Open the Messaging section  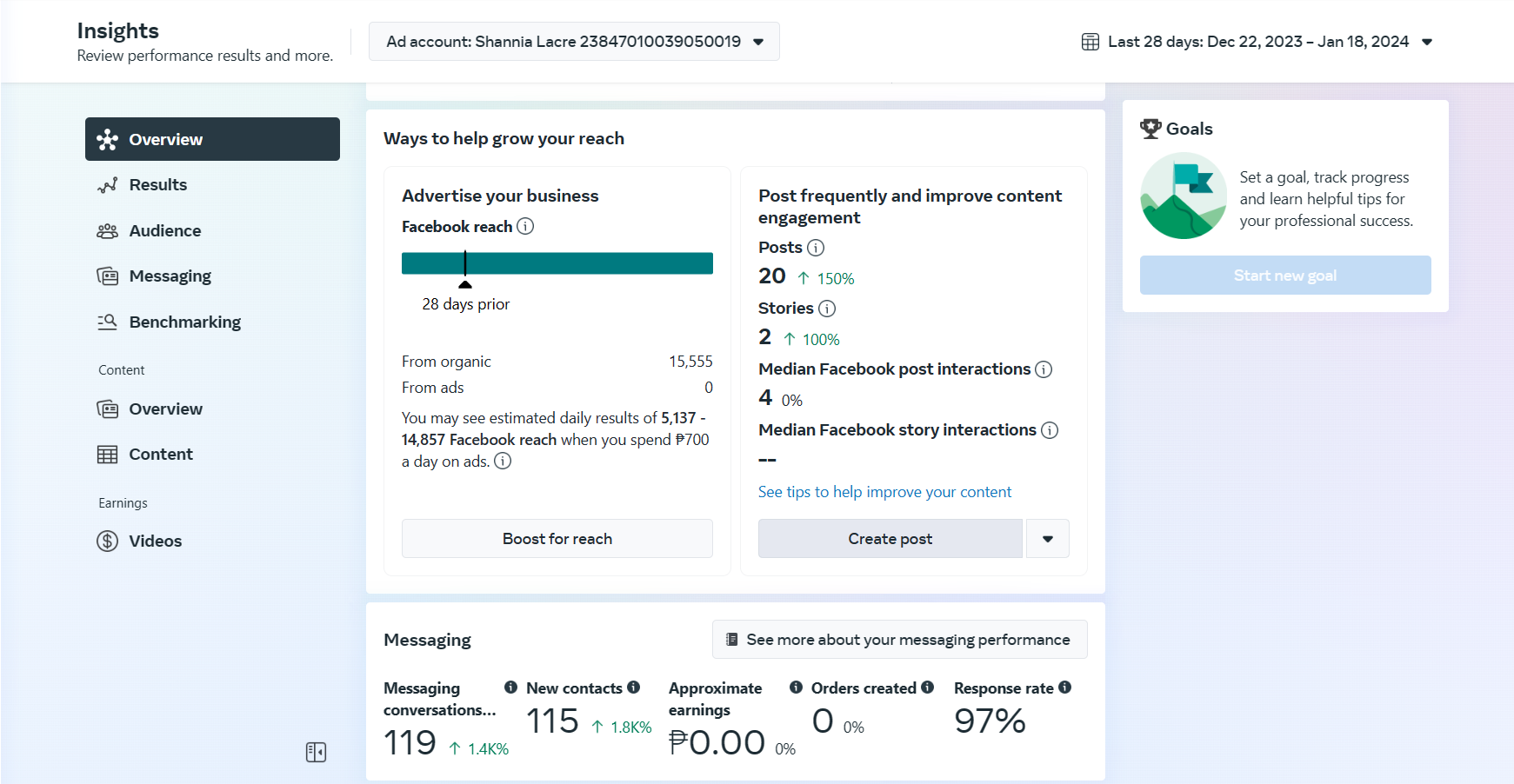pos(212,276)
